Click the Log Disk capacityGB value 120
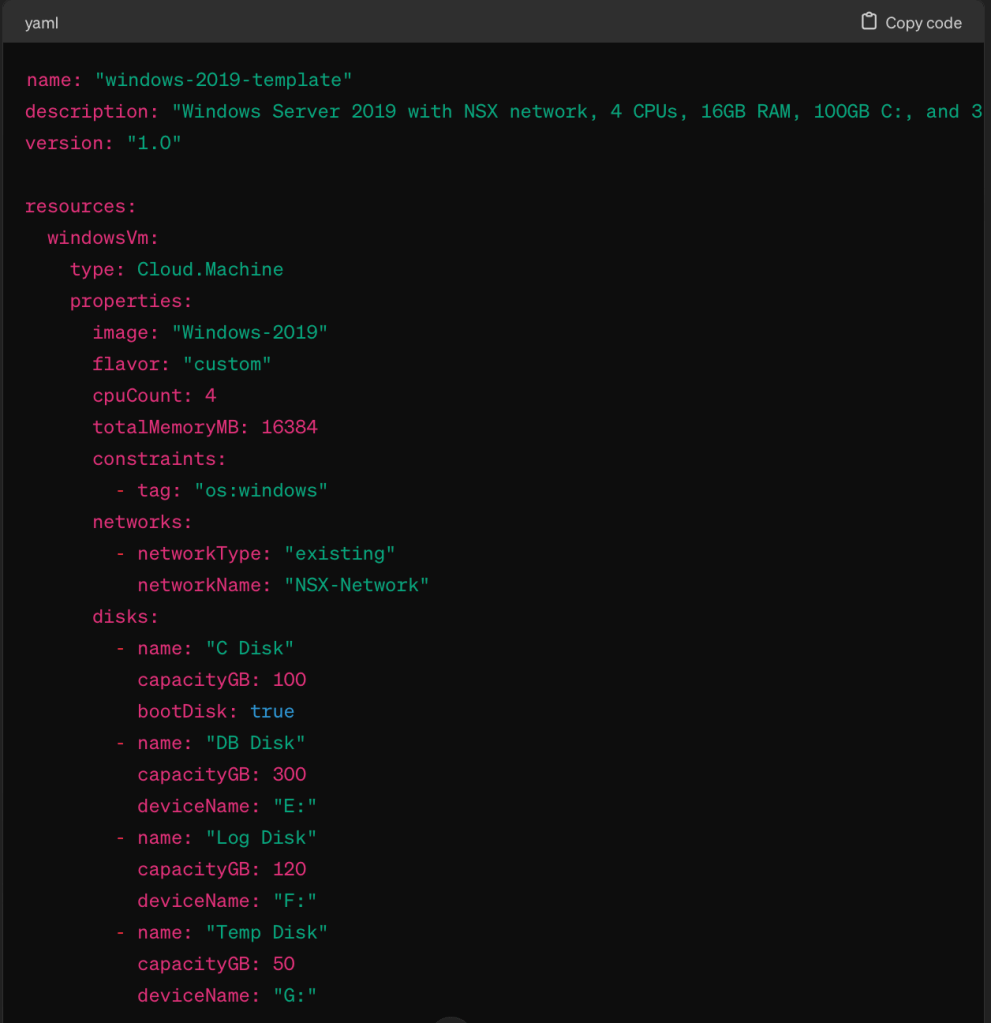The height and width of the screenshot is (1023, 991). pos(289,870)
